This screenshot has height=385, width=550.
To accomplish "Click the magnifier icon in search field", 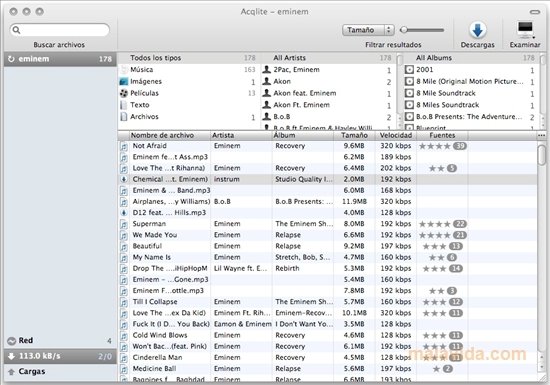I will click(16, 30).
